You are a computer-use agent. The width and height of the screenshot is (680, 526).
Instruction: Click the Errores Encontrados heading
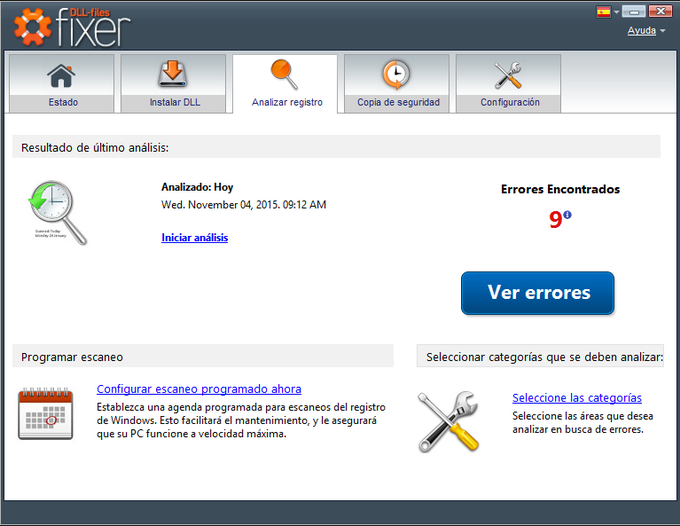pos(560,189)
